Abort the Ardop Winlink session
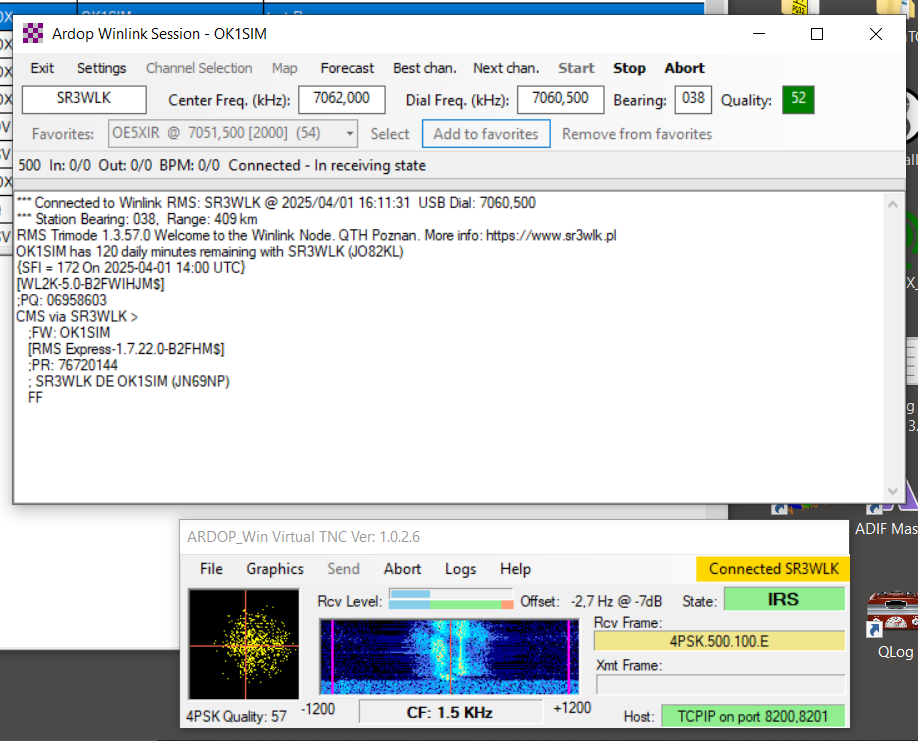This screenshot has height=741, width=918. coord(684,68)
